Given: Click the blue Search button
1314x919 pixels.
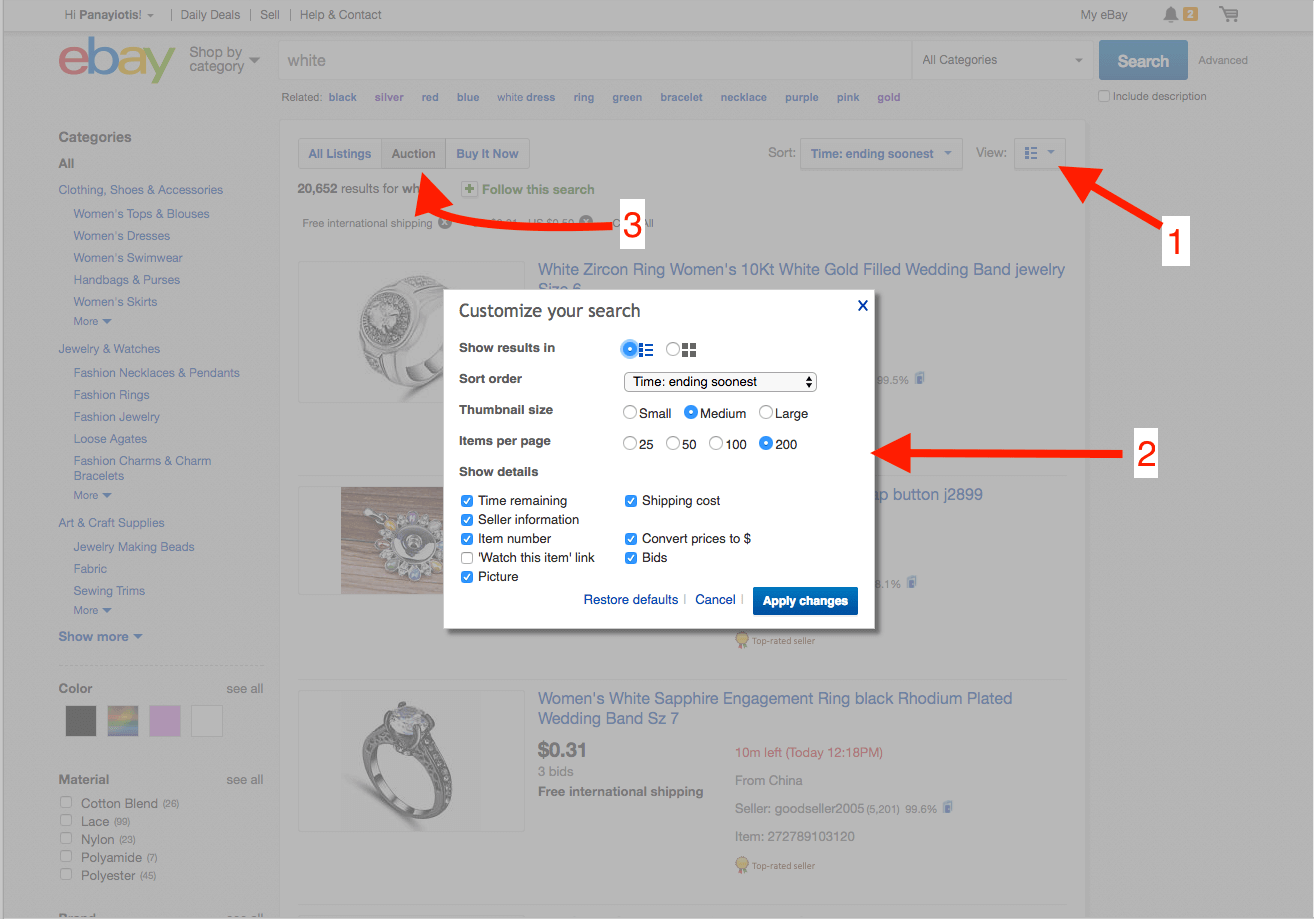Looking at the screenshot, I should (x=1143, y=60).
